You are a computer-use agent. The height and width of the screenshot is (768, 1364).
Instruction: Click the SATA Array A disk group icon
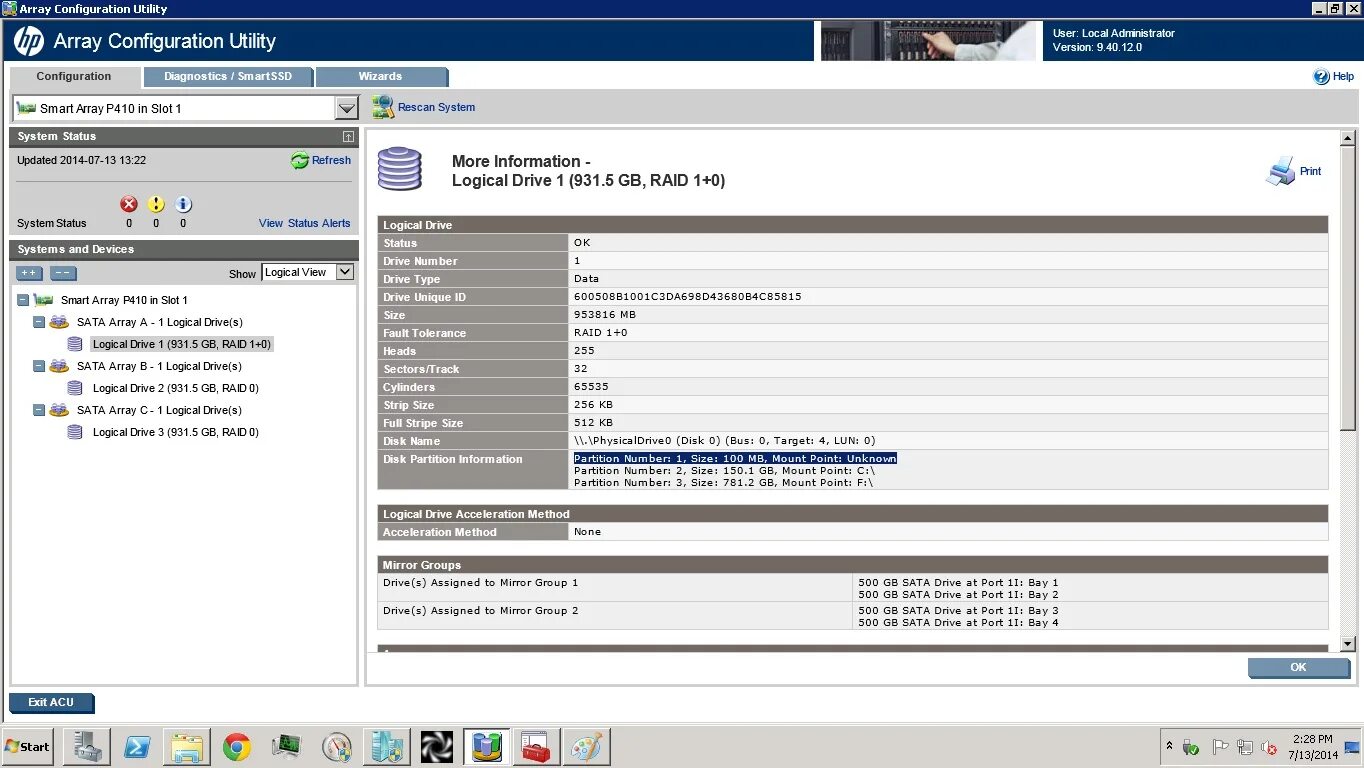coord(59,322)
